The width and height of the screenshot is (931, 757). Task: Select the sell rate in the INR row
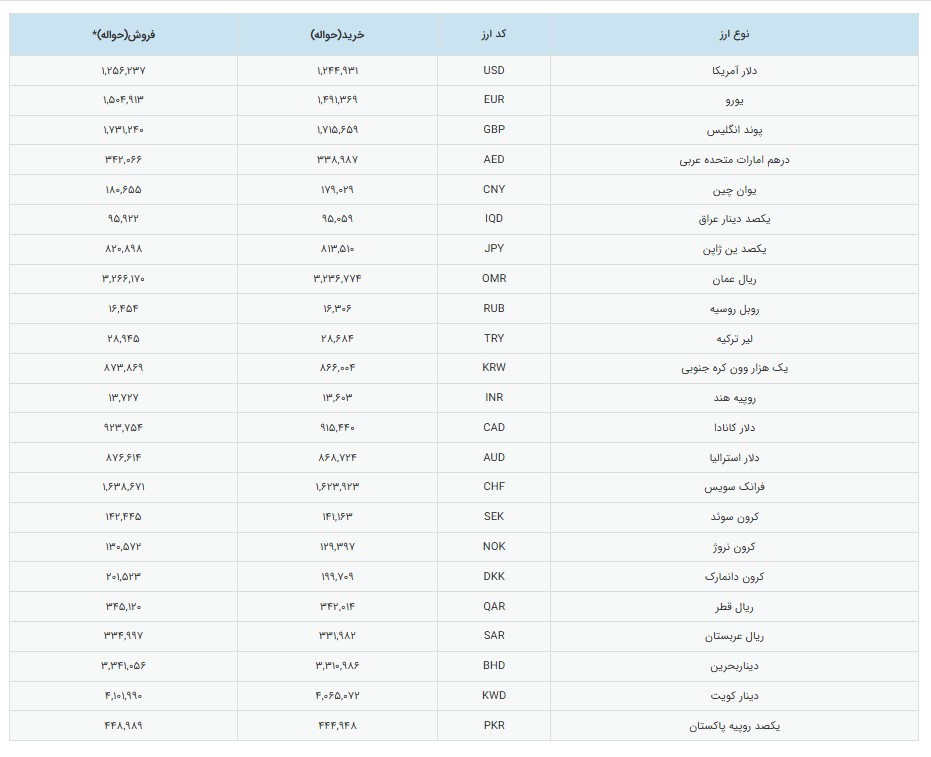[x=123, y=398]
